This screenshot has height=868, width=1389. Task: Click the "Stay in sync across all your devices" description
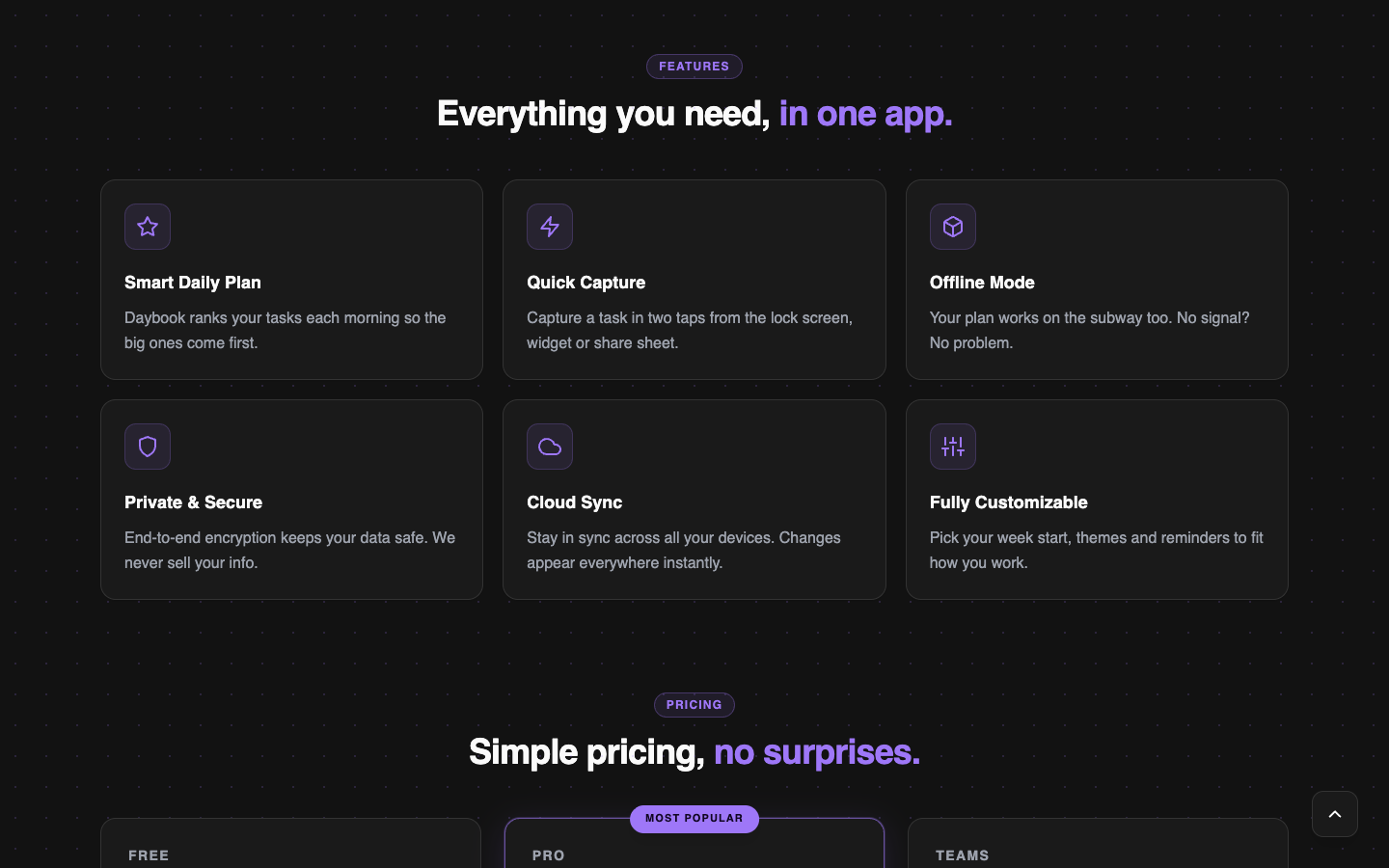coord(684,551)
